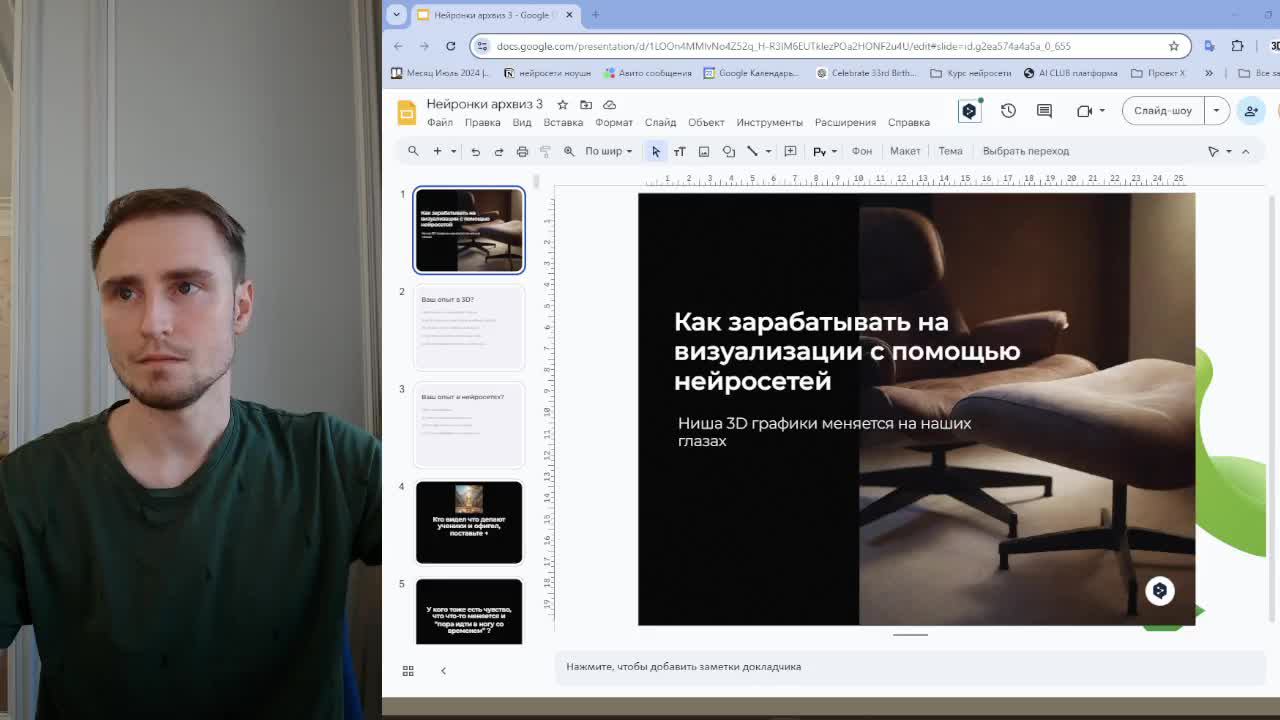This screenshot has height=720, width=1280.
Task: Insert an image using toolbar icon
Action: tap(704, 151)
